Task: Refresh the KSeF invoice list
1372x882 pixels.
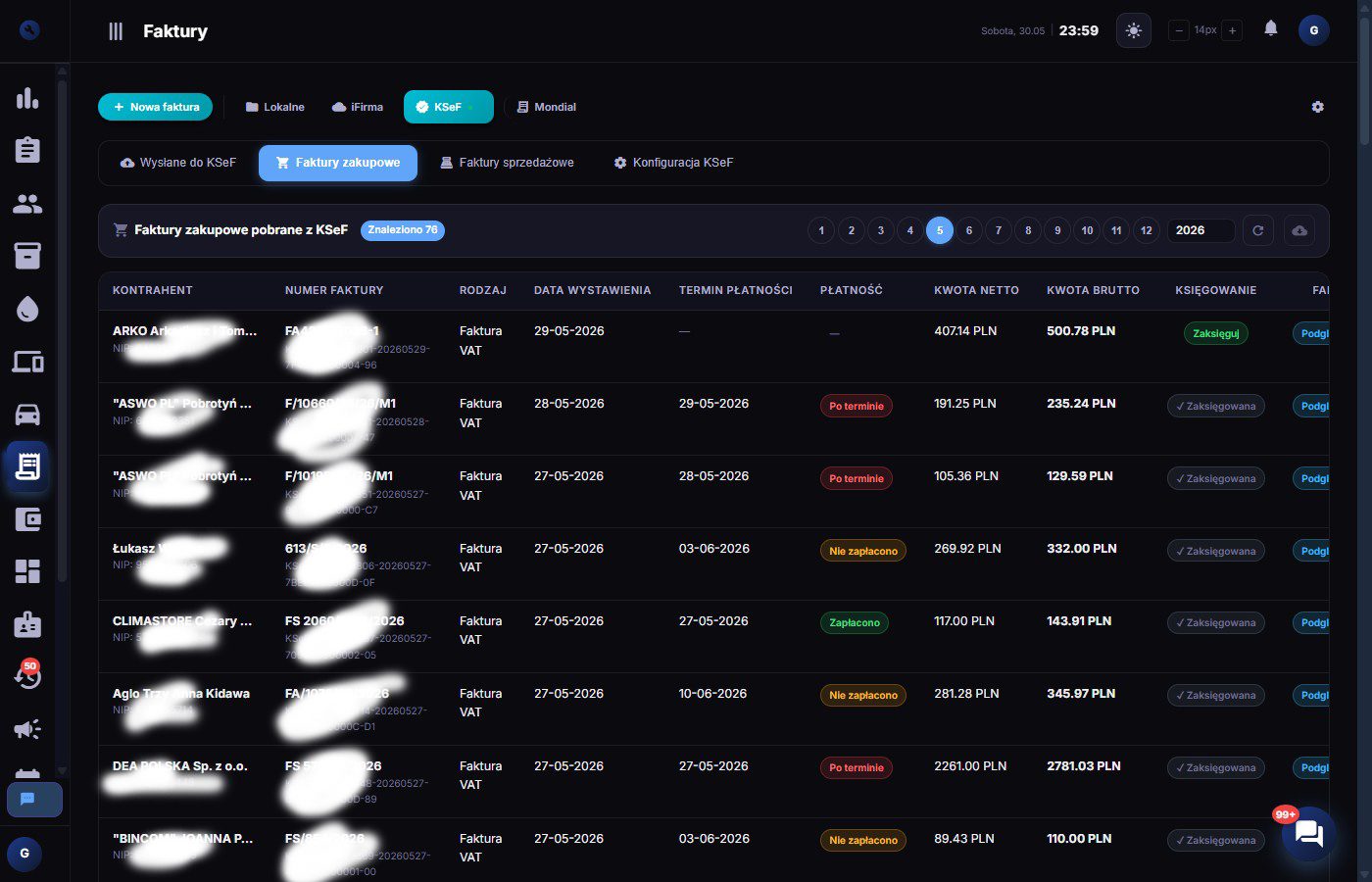Action: (x=1258, y=230)
